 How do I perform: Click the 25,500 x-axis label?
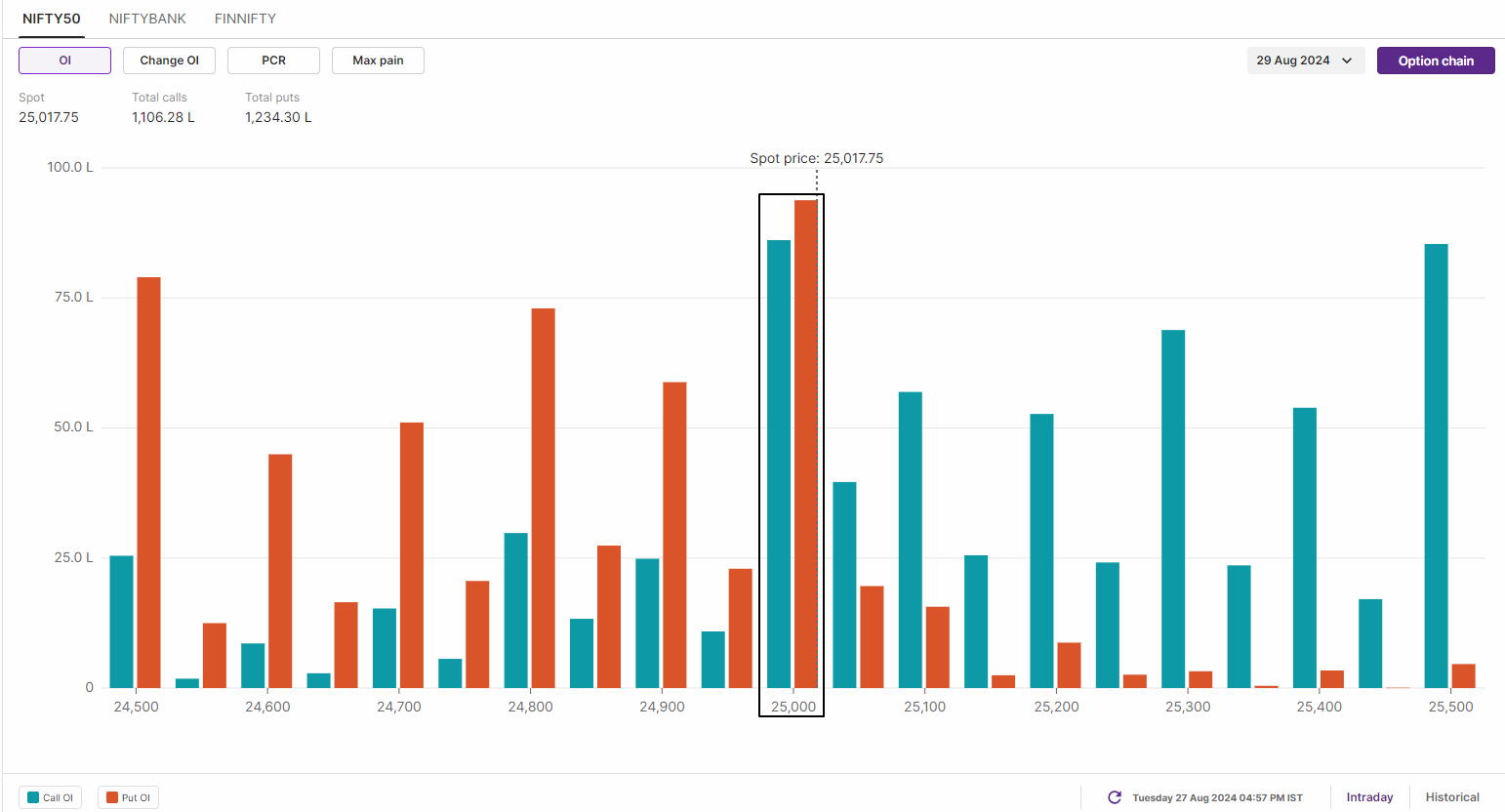(1450, 707)
